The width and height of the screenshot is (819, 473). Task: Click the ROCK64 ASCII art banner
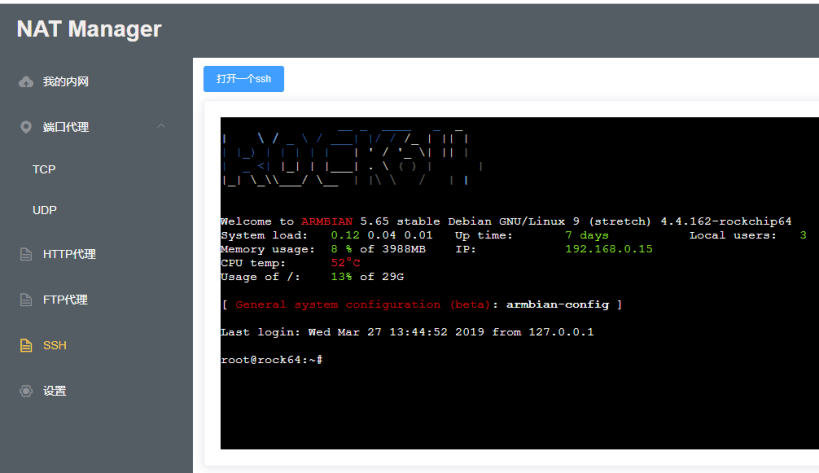pos(353,156)
